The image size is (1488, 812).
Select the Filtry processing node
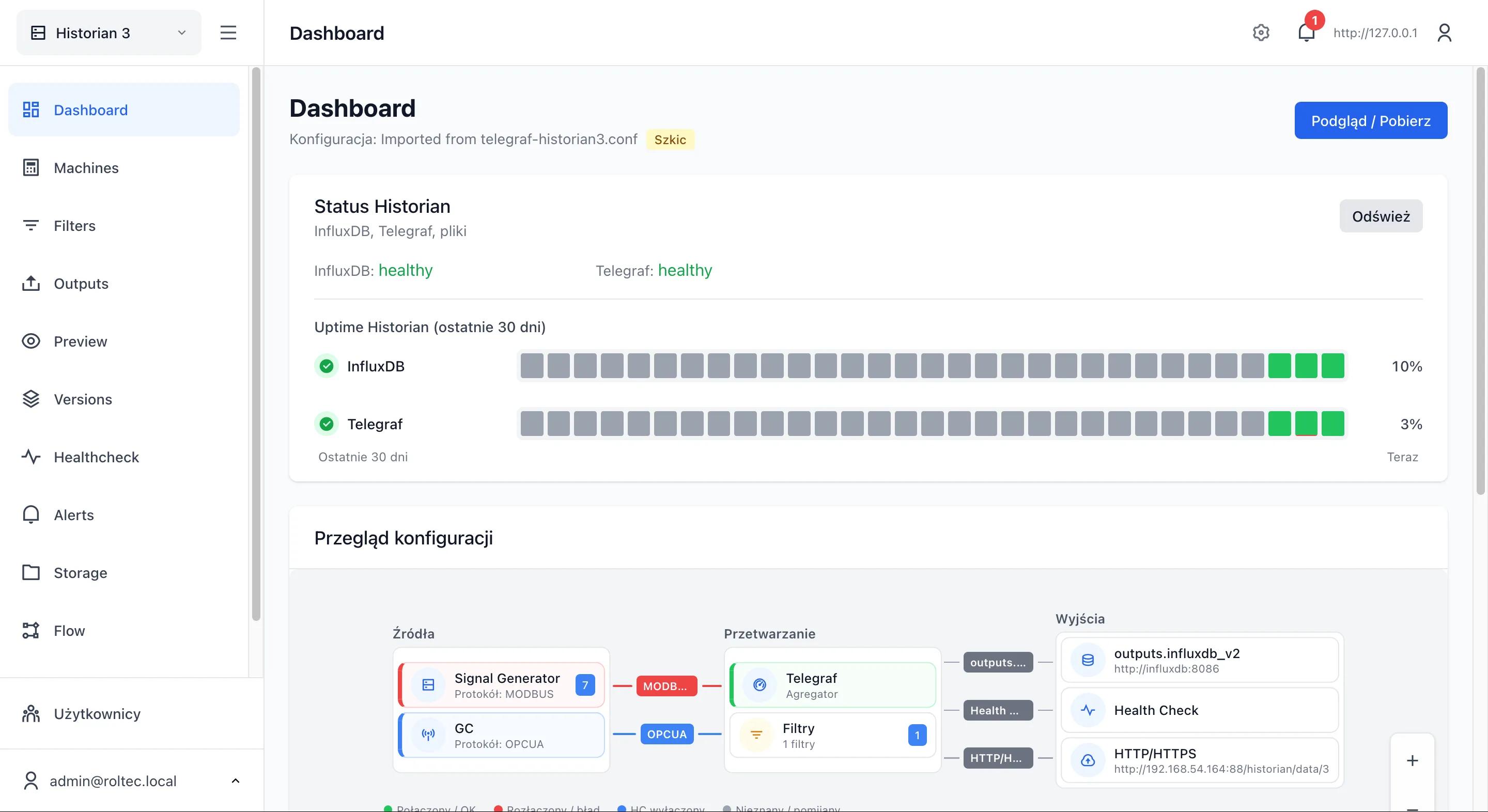click(833, 735)
